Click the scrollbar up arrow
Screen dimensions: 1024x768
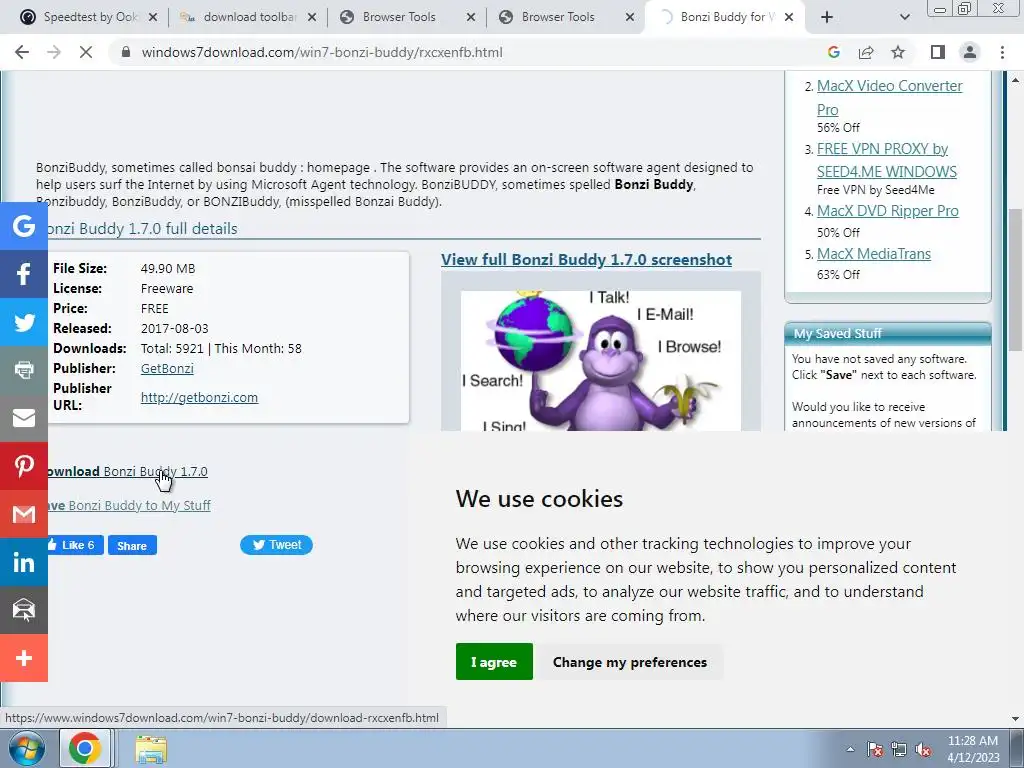click(x=1016, y=80)
